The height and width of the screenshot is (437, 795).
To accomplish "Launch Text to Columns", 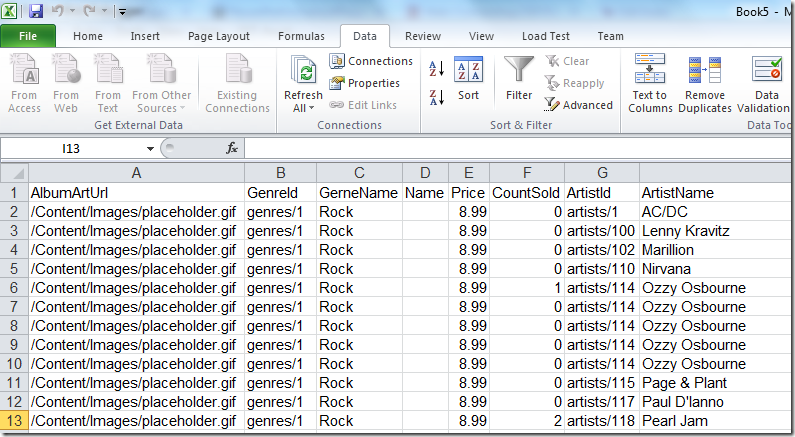I will (x=650, y=84).
